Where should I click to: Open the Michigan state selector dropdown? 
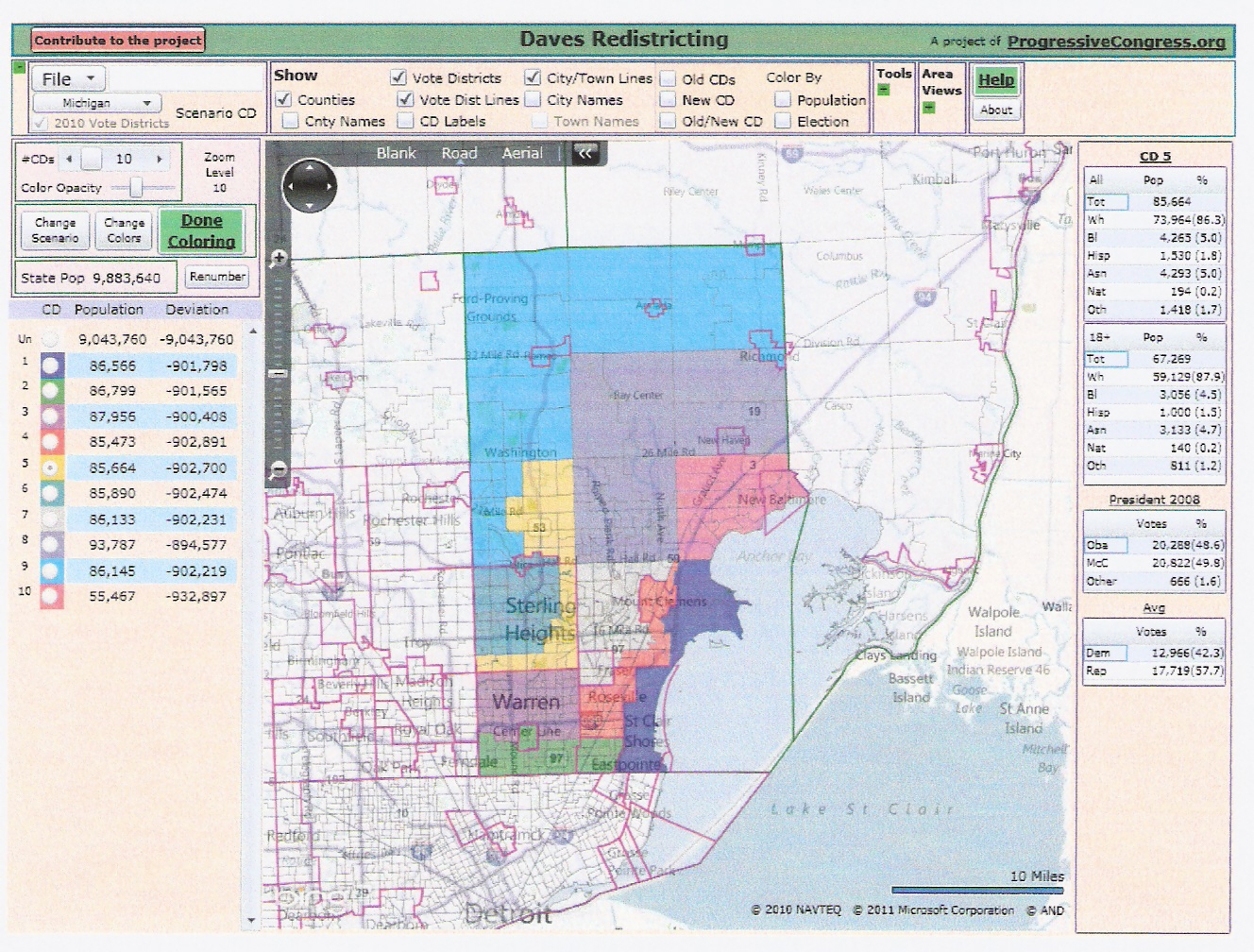96,103
